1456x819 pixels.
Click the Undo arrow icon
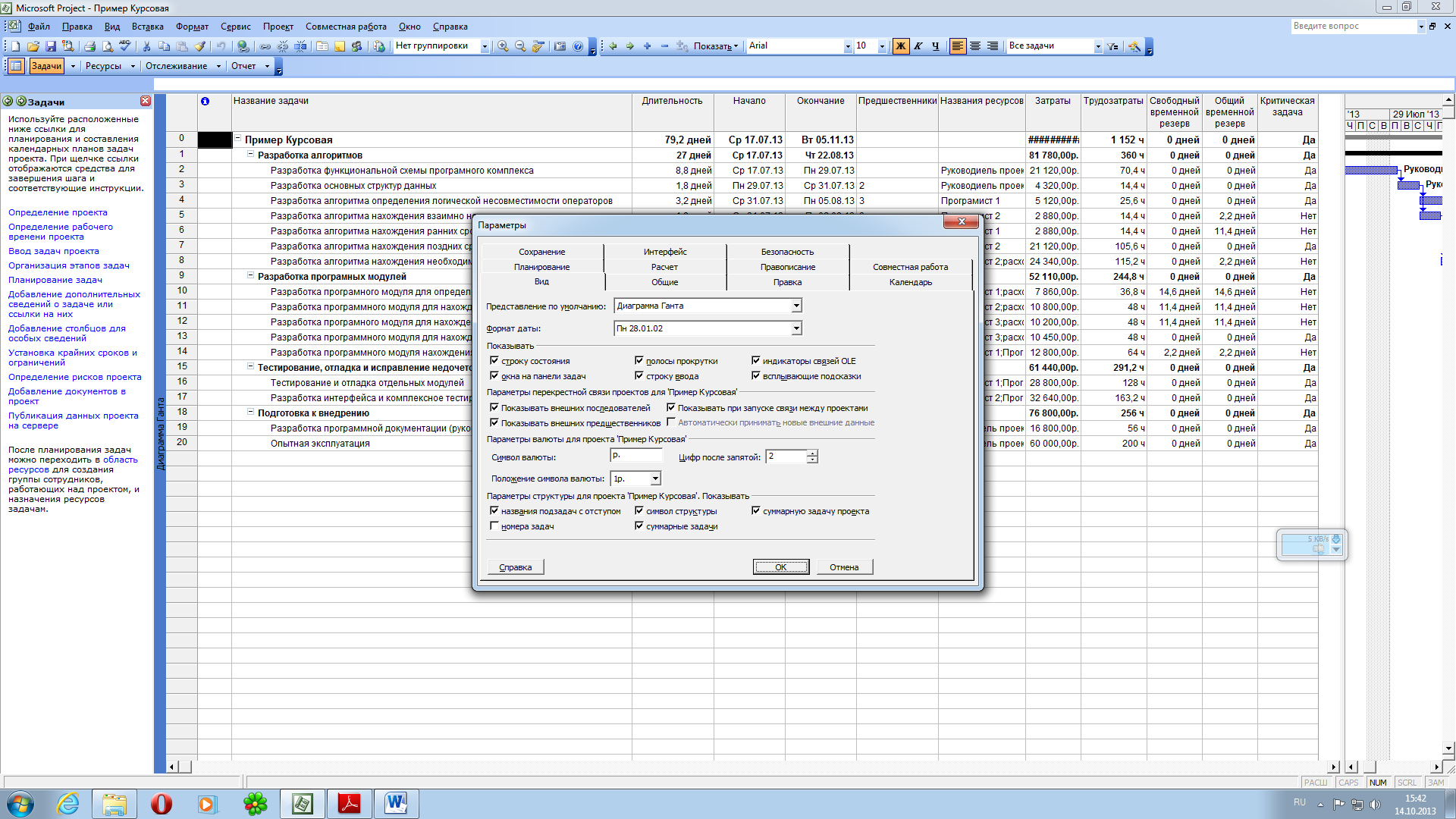coord(221,46)
